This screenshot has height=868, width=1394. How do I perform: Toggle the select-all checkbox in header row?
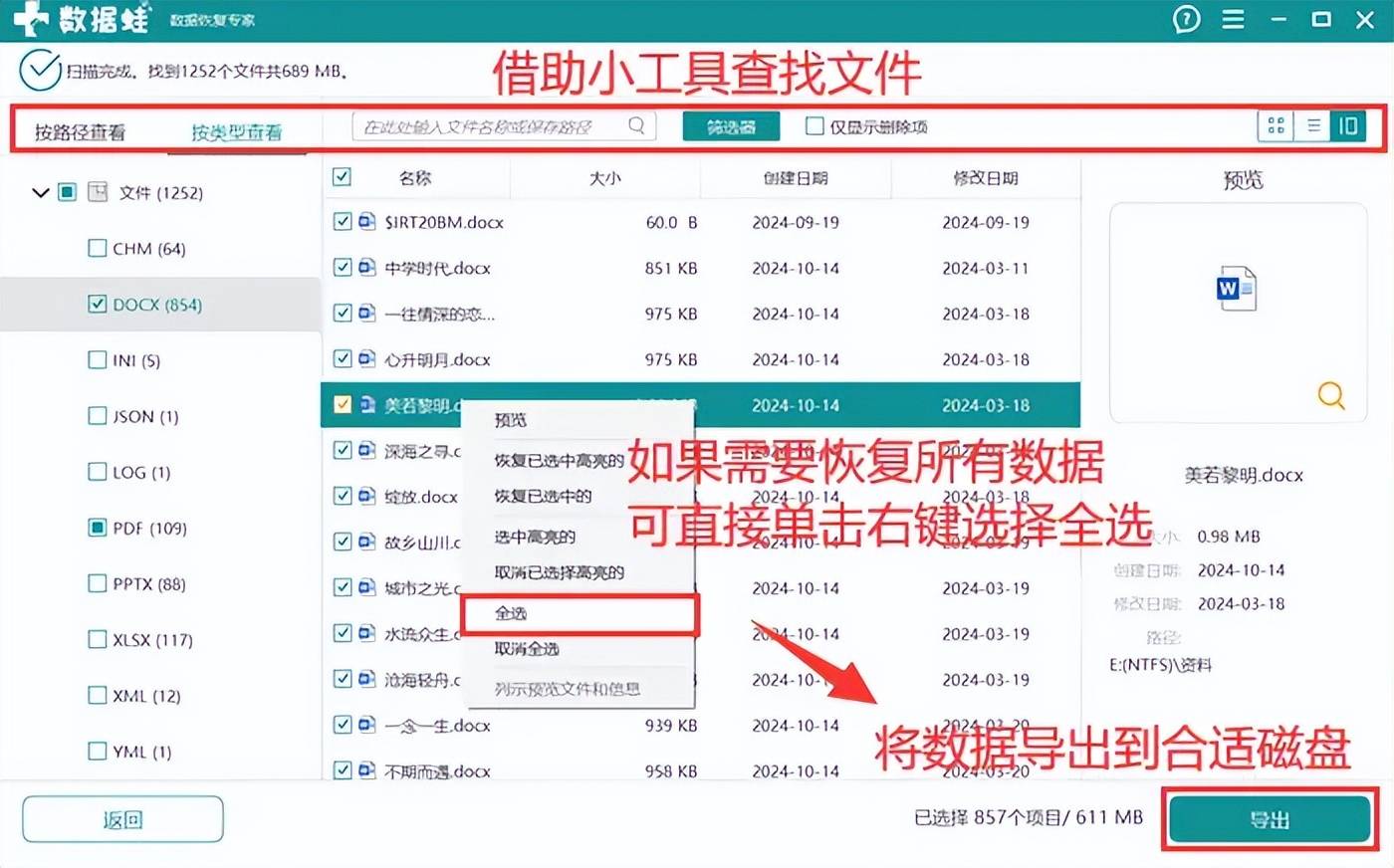[342, 177]
